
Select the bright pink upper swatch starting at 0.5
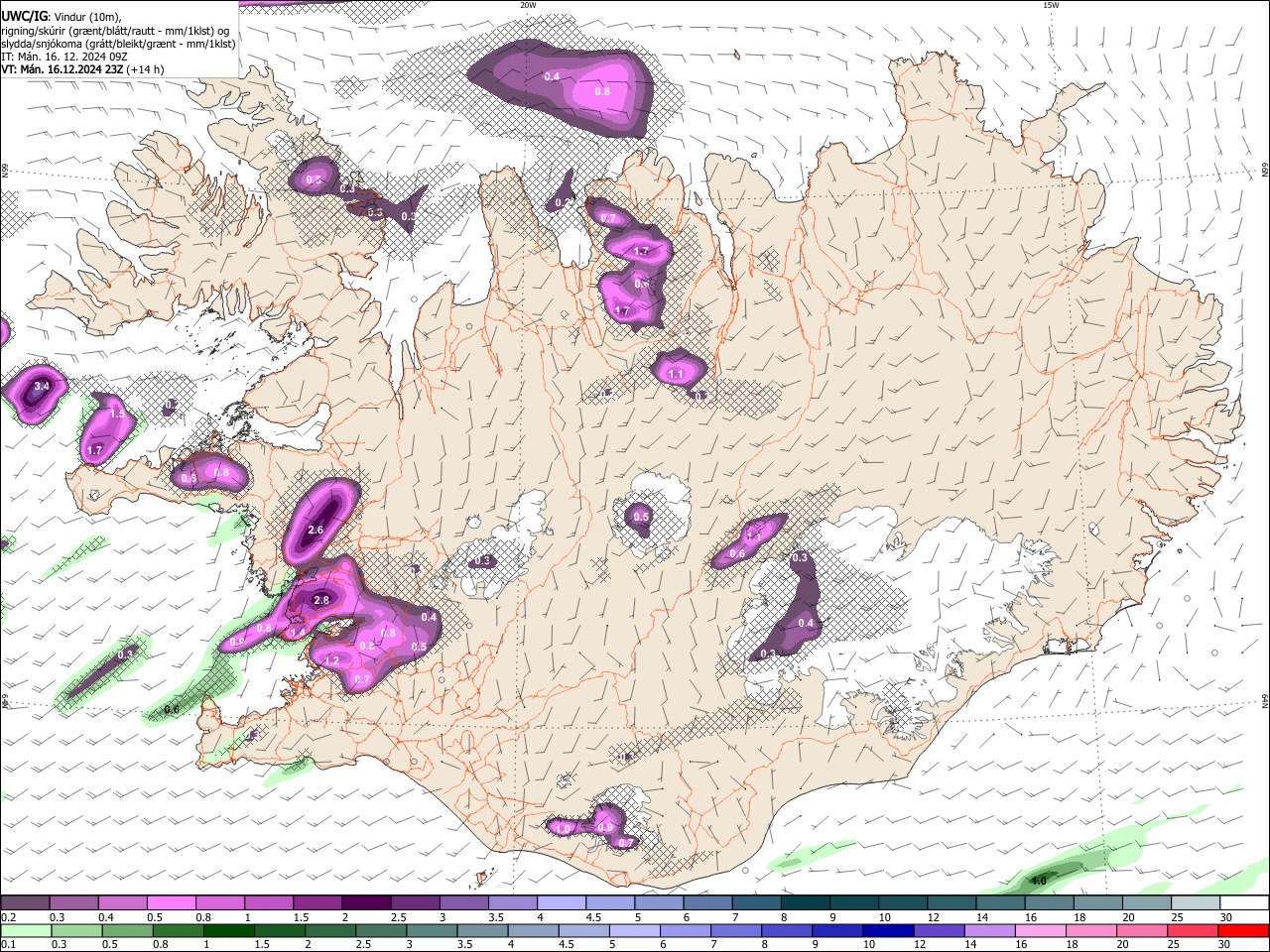(x=171, y=903)
